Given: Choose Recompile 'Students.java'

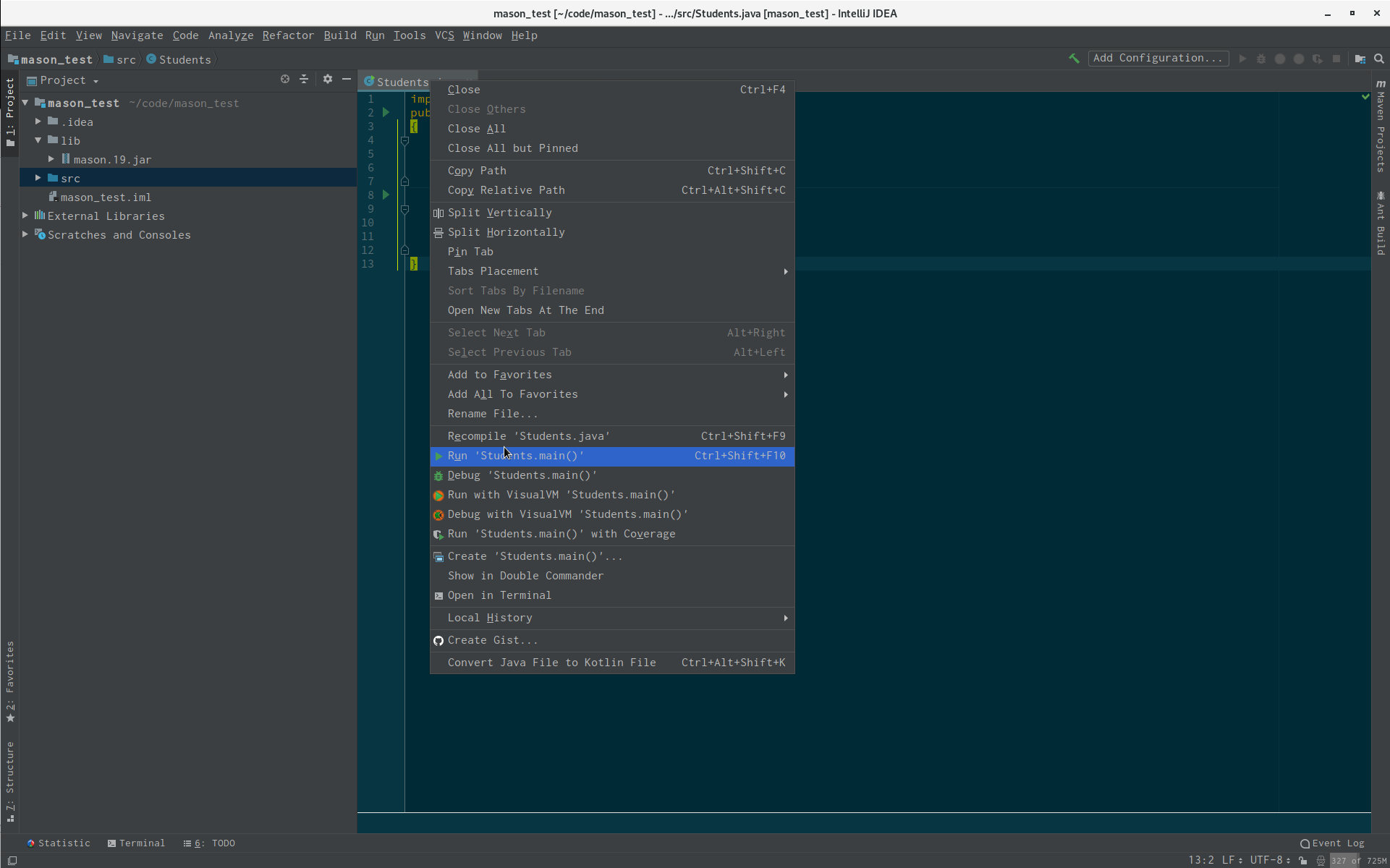Looking at the screenshot, I should click(x=612, y=436).
